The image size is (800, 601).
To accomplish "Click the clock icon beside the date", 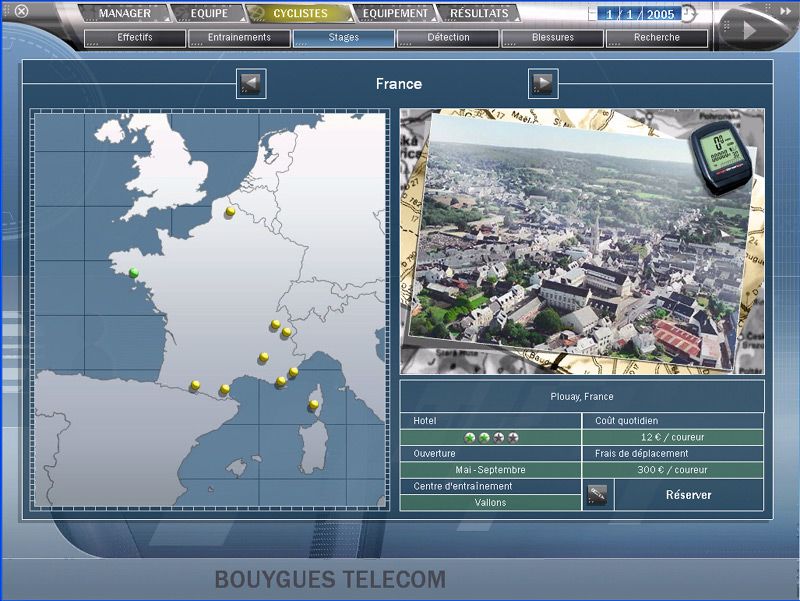I will [689, 14].
